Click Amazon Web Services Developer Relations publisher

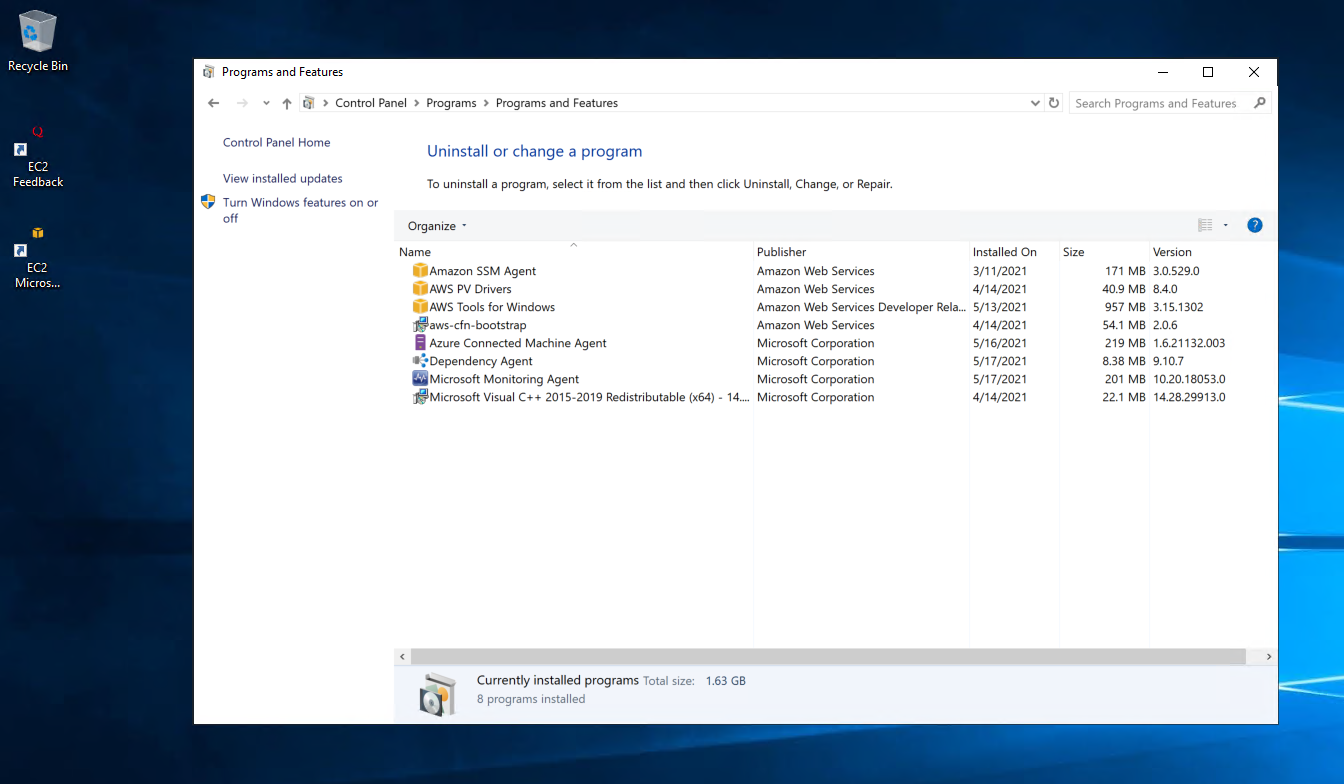[861, 307]
